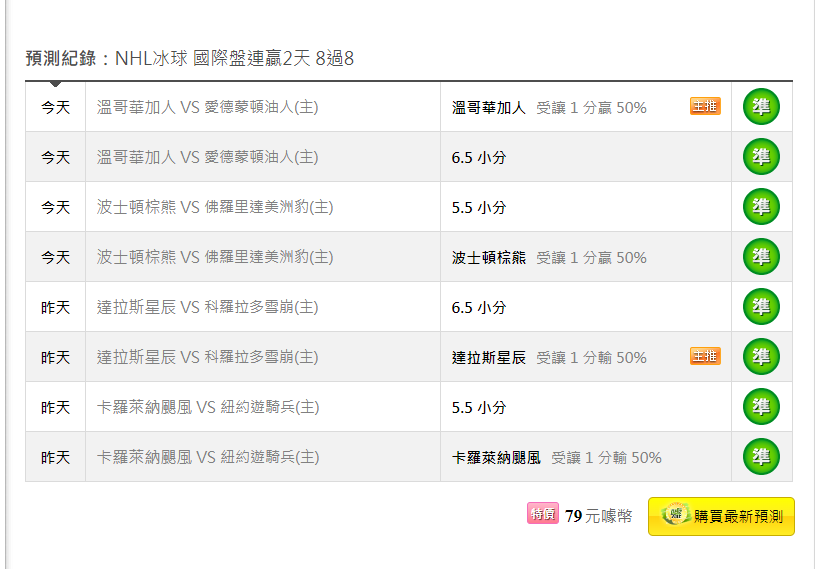
Task: Click the green 準 icon for Vancouver 6.5 小分 row
Action: (761, 157)
